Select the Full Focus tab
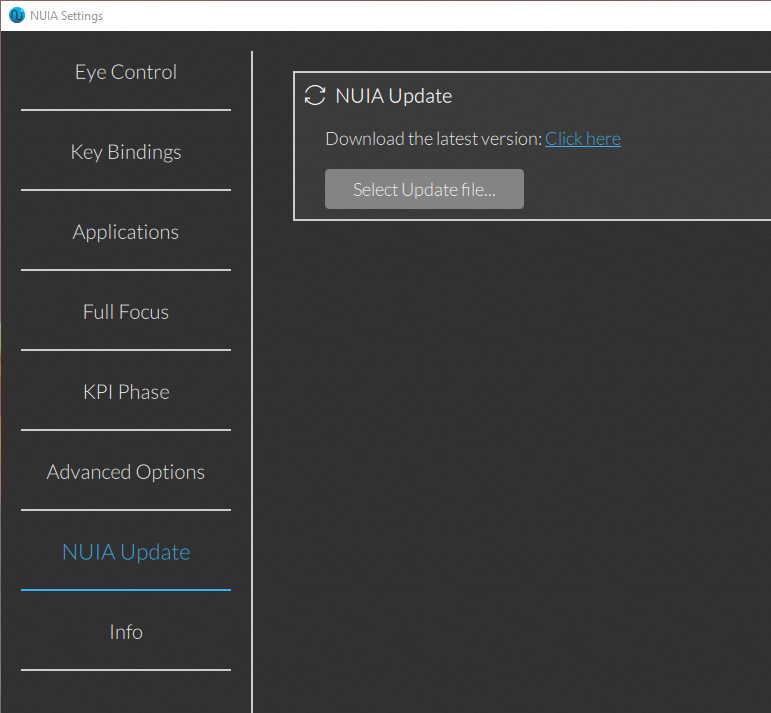Screen dimensions: 771x713 [x=126, y=312]
